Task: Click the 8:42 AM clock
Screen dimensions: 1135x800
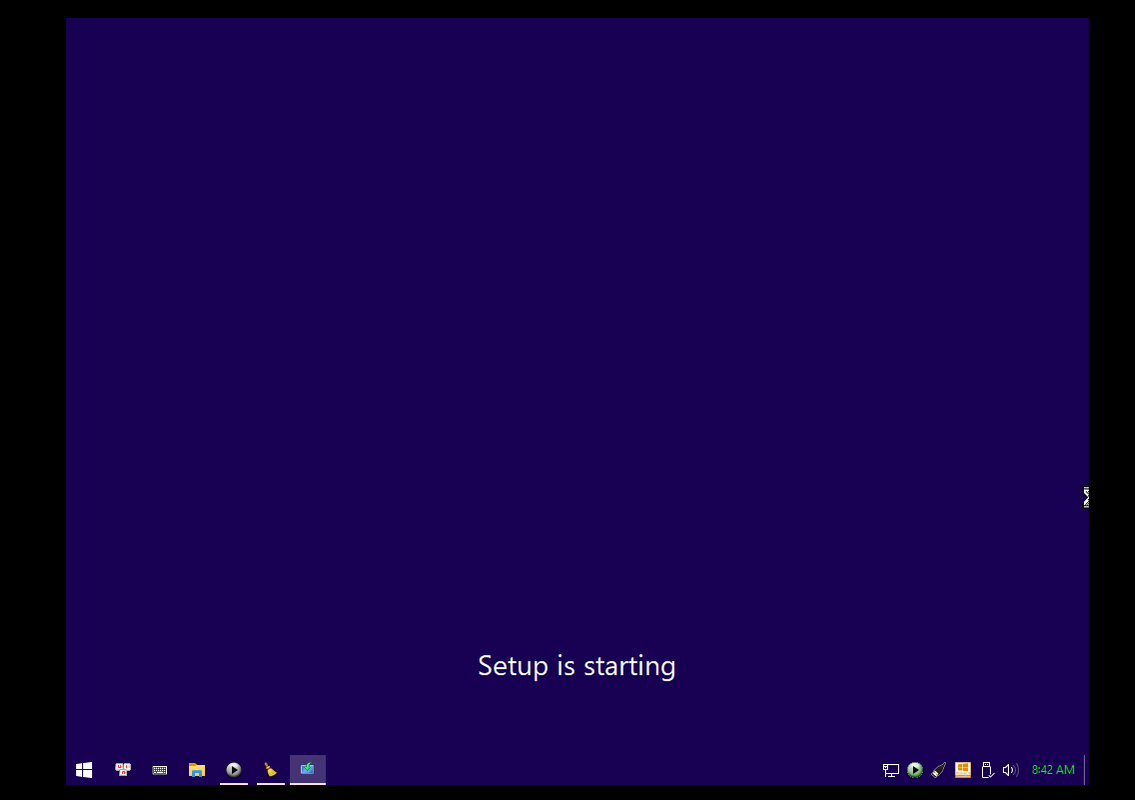Action: coord(1053,770)
